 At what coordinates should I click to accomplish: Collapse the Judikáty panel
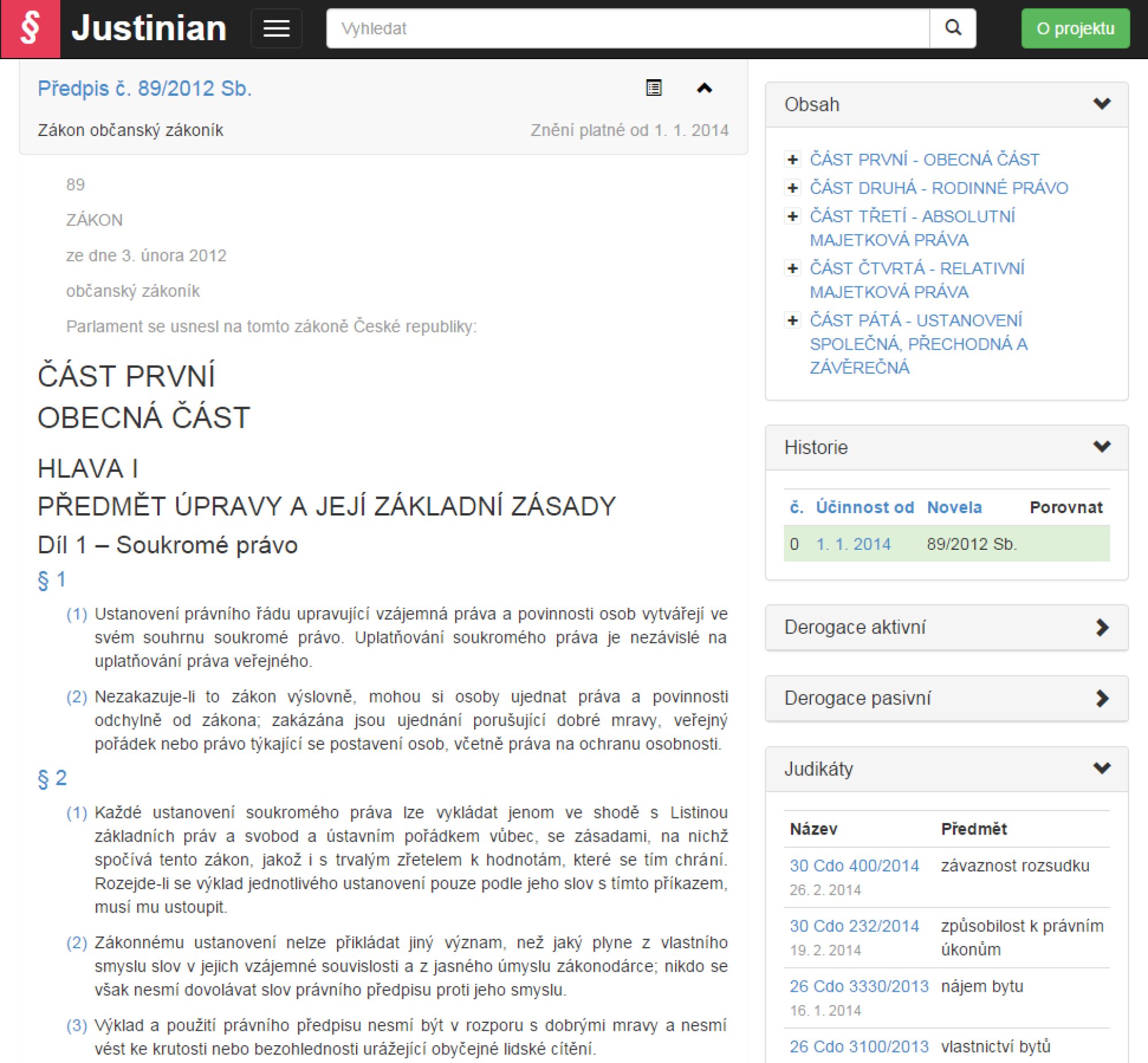click(1102, 769)
